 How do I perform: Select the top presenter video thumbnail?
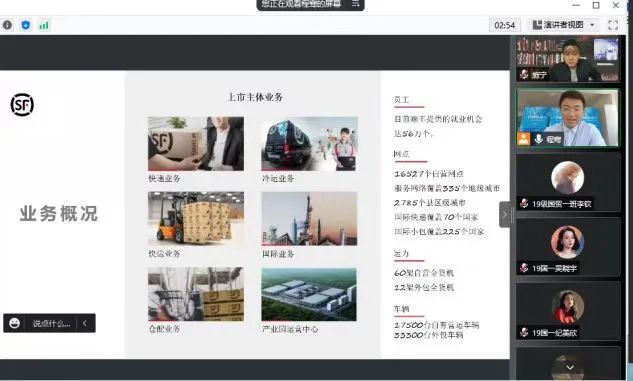568,59
